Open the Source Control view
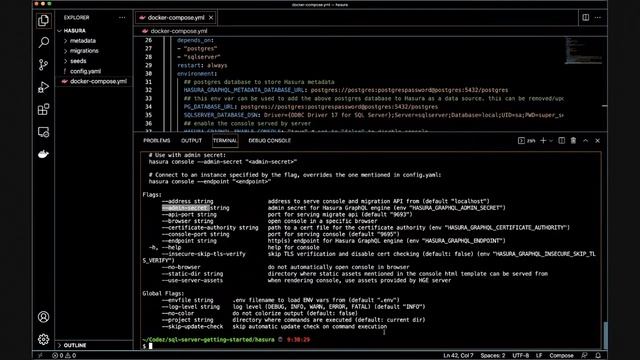Viewport: 640px width, 360px height. pyautogui.click(x=43, y=64)
